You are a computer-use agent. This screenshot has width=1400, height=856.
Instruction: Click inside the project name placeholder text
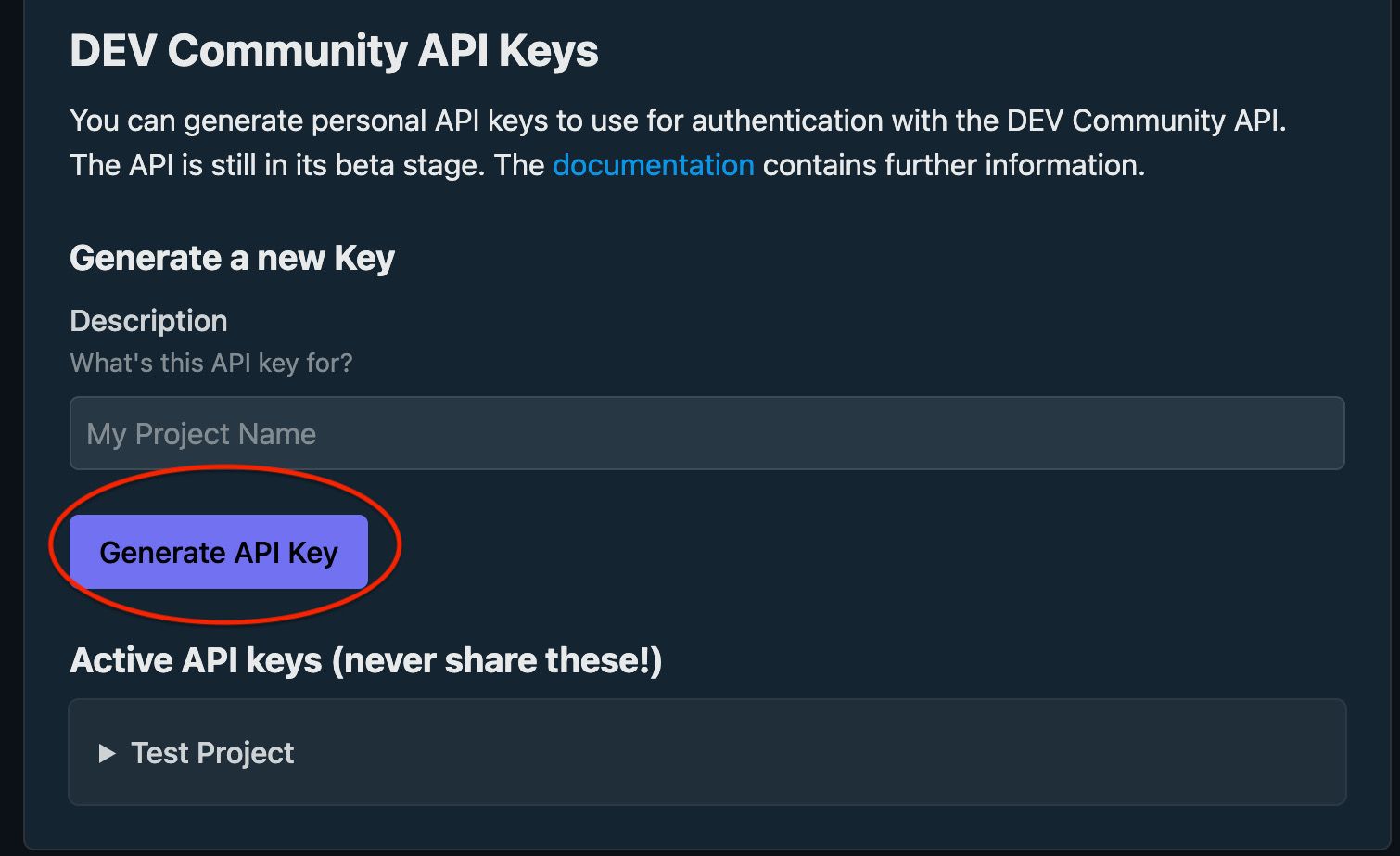(200, 433)
